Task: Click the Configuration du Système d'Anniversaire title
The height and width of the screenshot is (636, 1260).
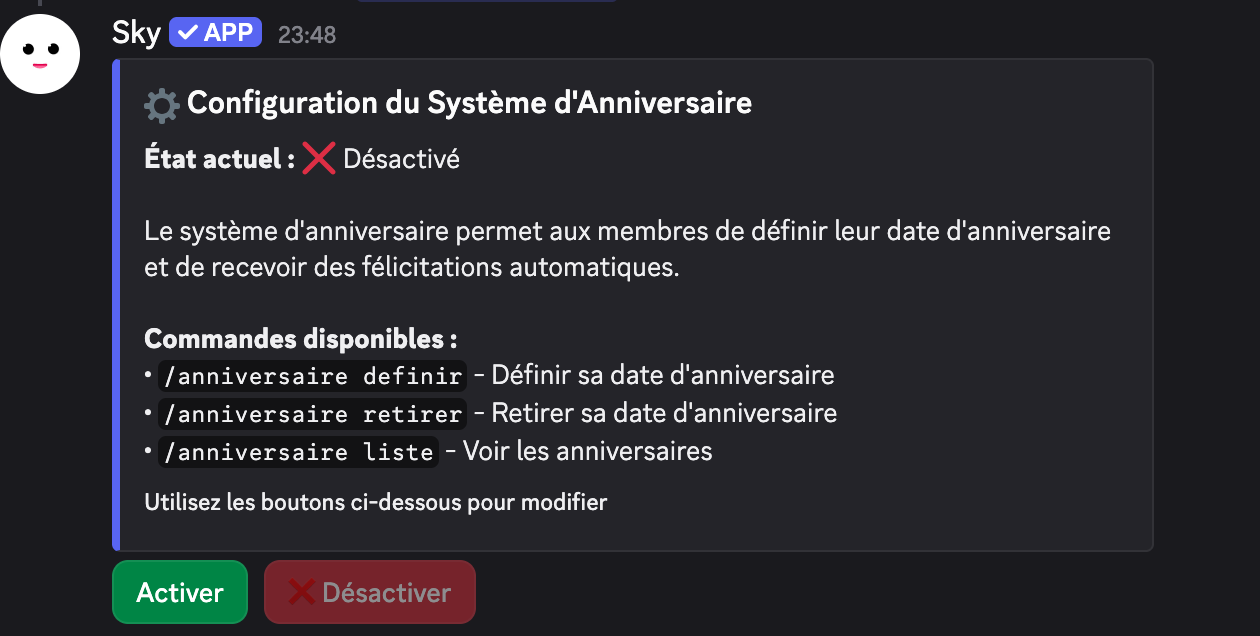Action: 469,102
